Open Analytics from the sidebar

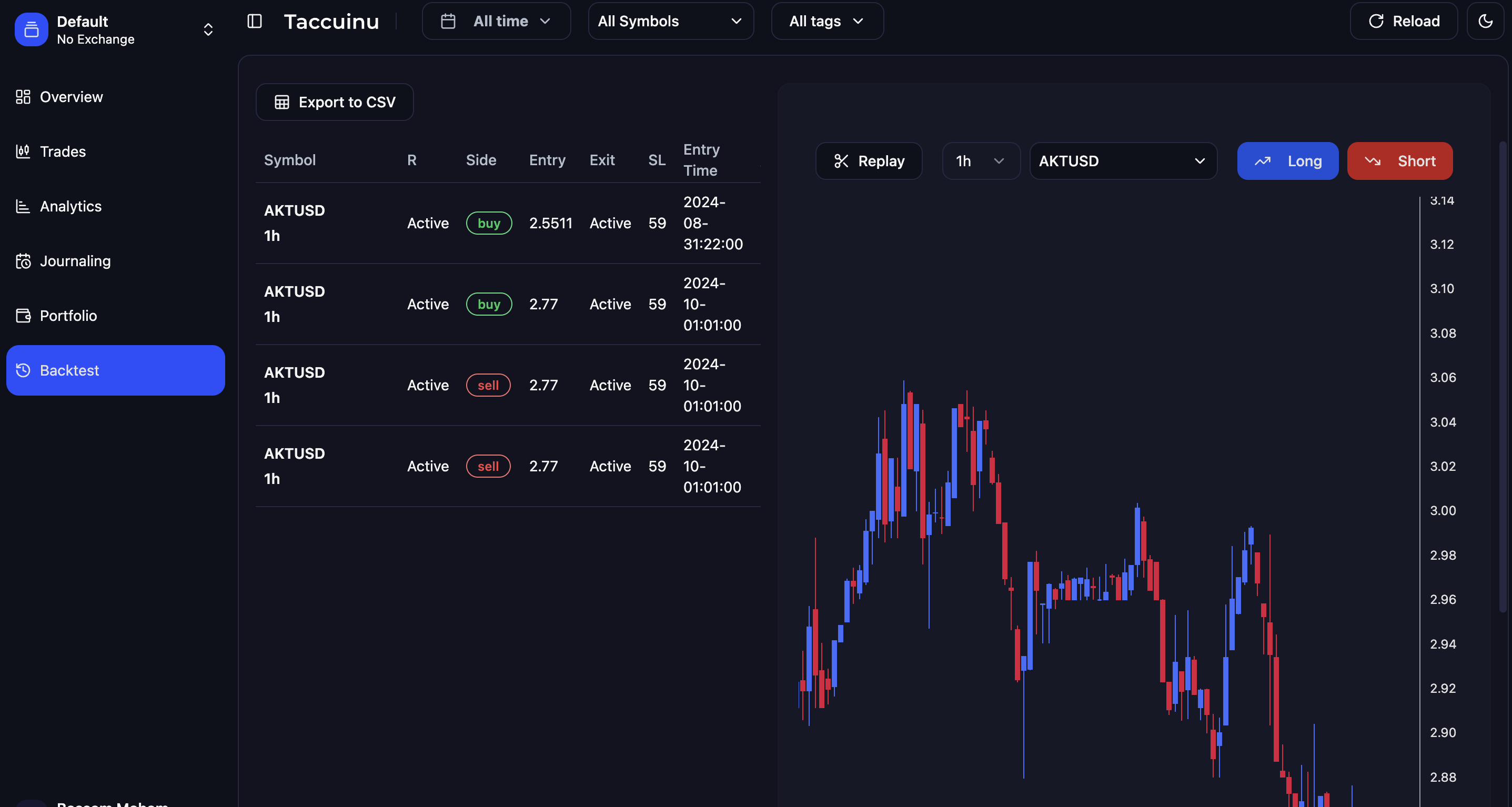click(70, 206)
